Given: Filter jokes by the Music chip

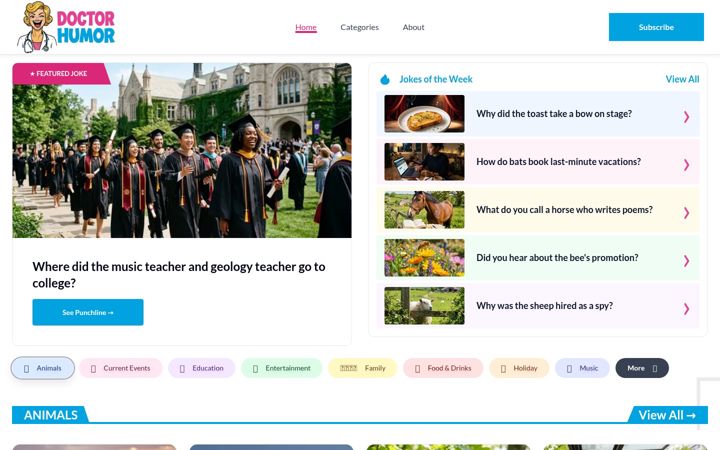Looking at the screenshot, I should click(582, 368).
